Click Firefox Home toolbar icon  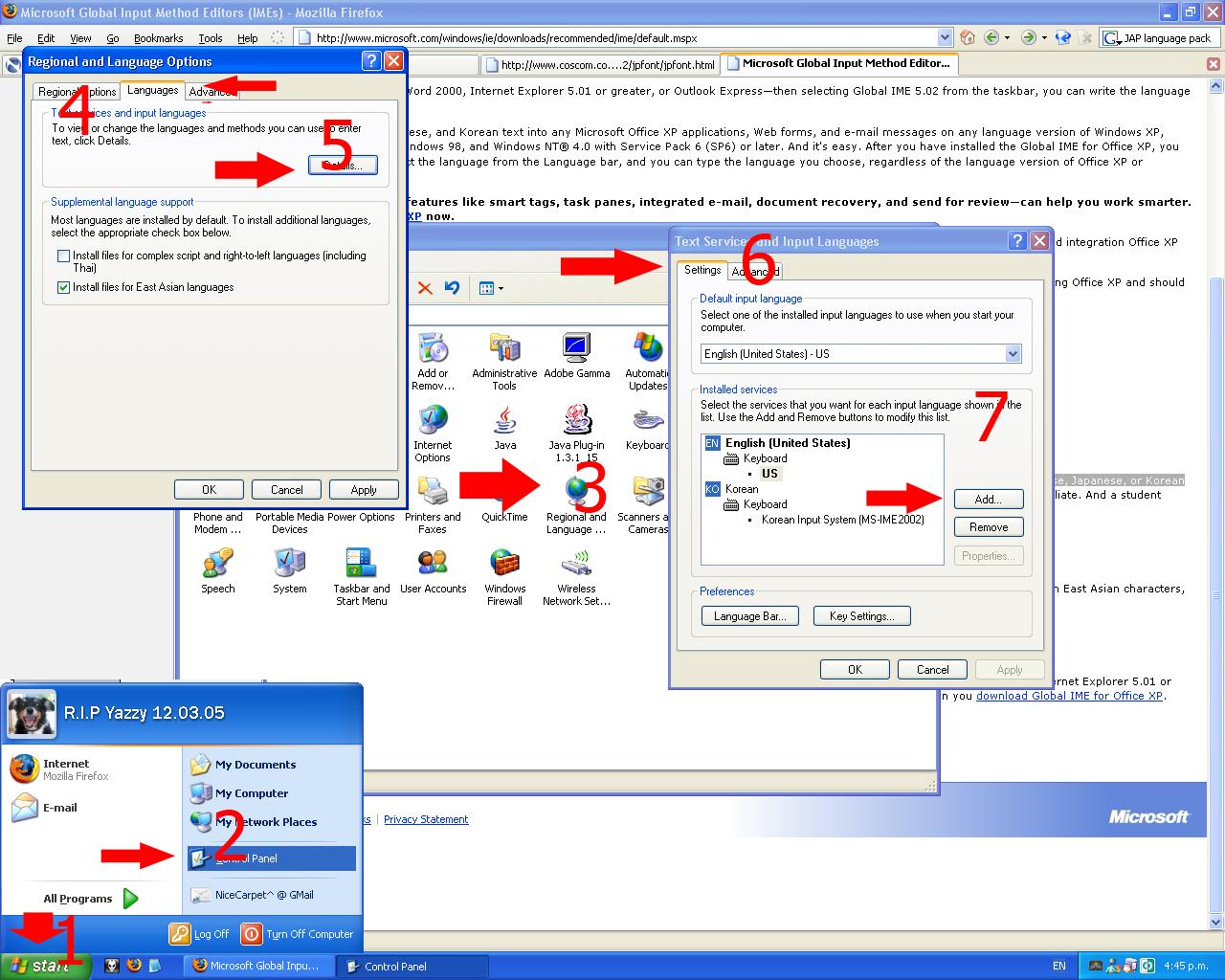(968, 38)
